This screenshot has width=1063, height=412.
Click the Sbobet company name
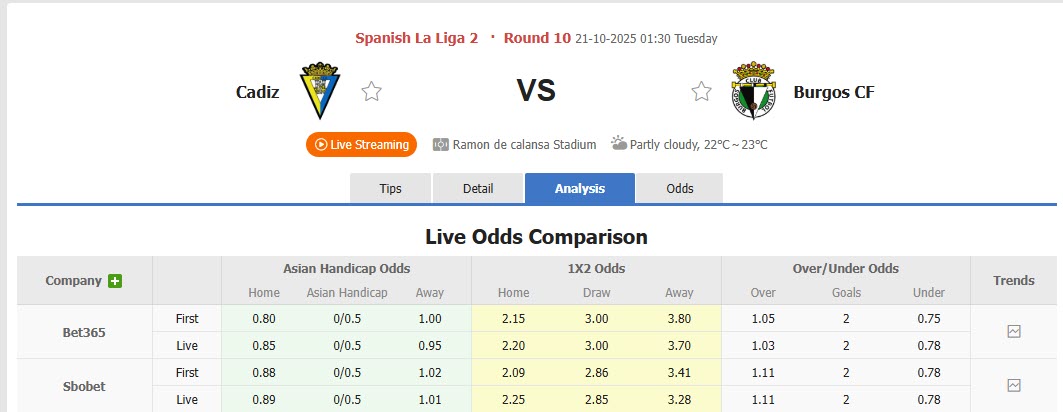coord(84,386)
